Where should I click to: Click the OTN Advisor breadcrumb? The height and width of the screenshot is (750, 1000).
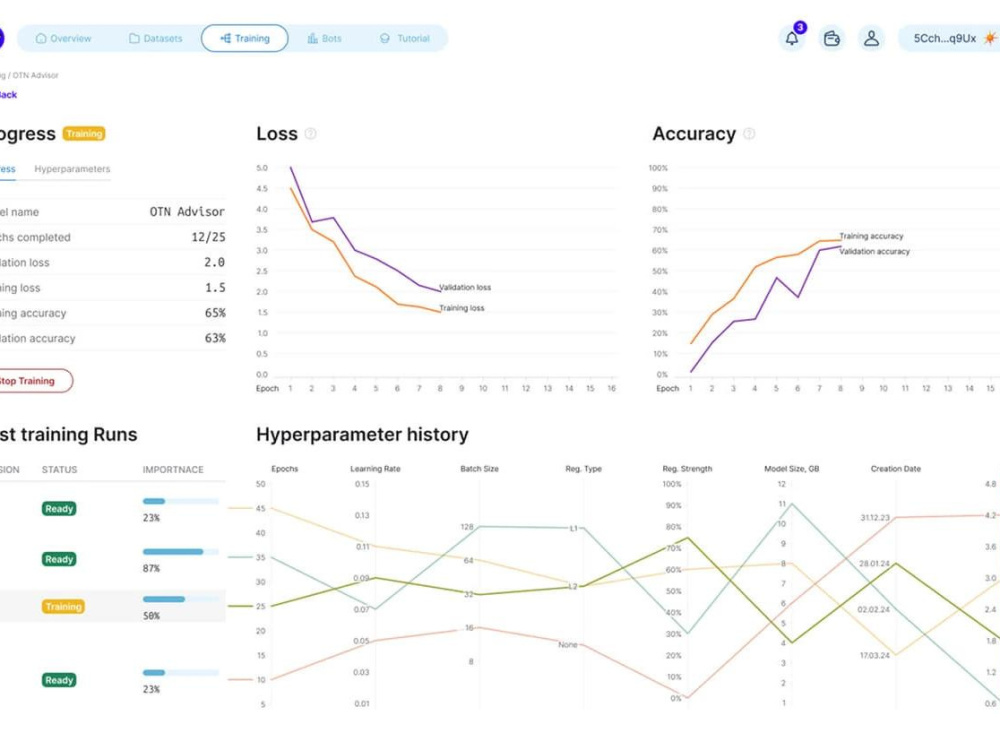[x=36, y=75]
